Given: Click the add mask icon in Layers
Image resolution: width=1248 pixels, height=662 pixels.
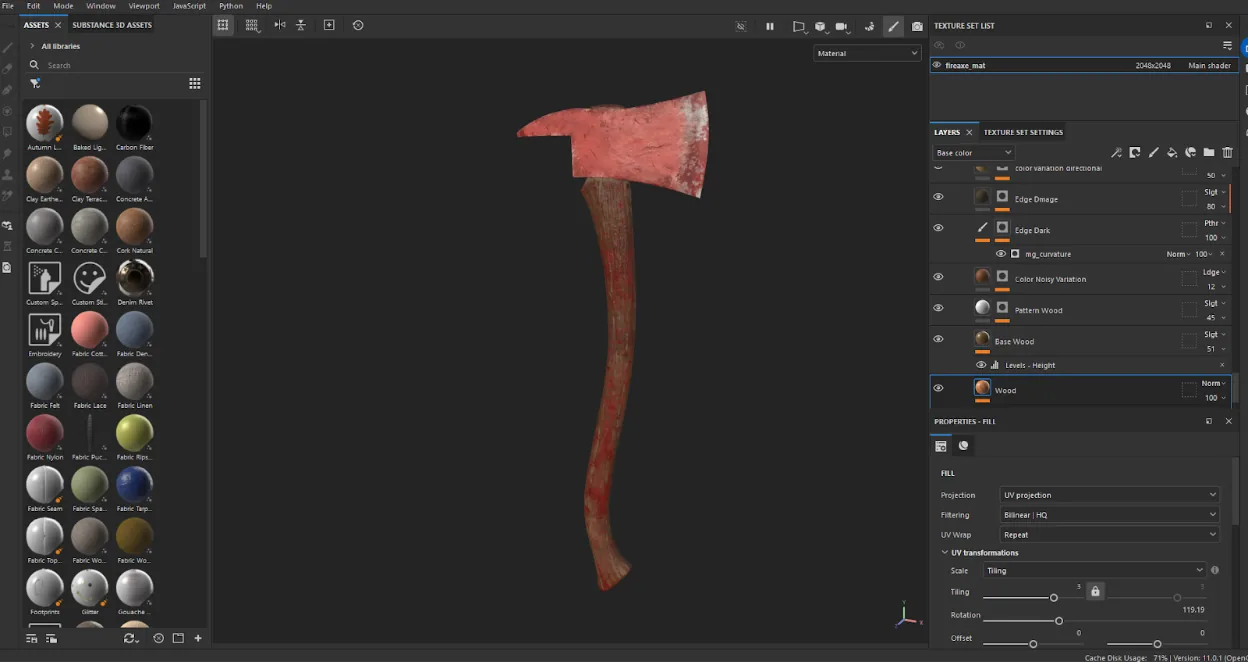Looking at the screenshot, I should click(x=1135, y=153).
